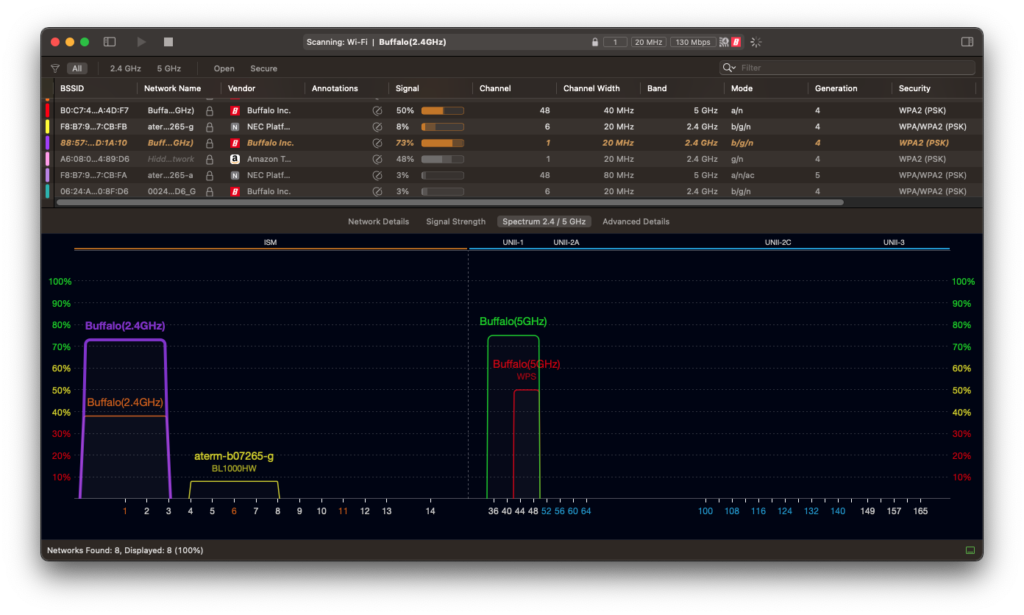
Task: Click the lock icon for hidden network row
Action: (x=210, y=159)
